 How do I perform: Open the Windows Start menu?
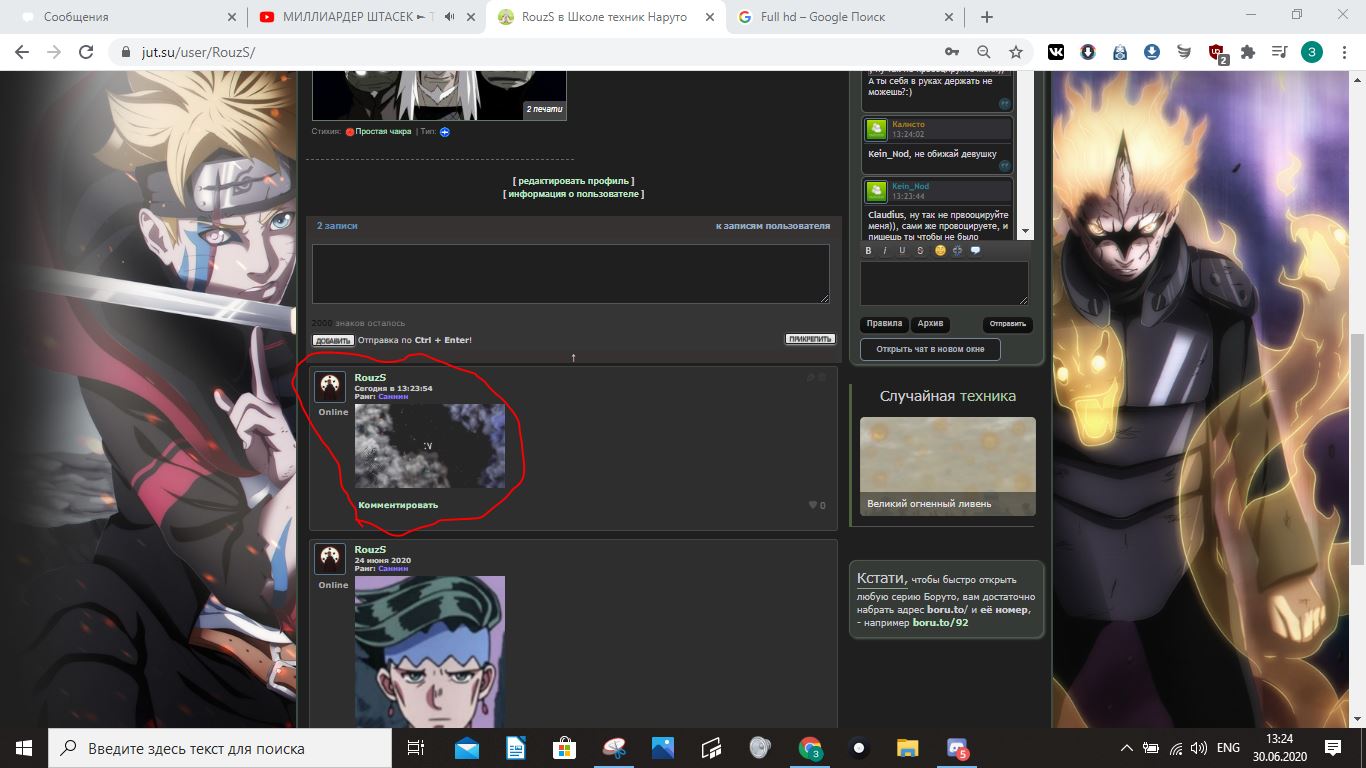(x=24, y=748)
